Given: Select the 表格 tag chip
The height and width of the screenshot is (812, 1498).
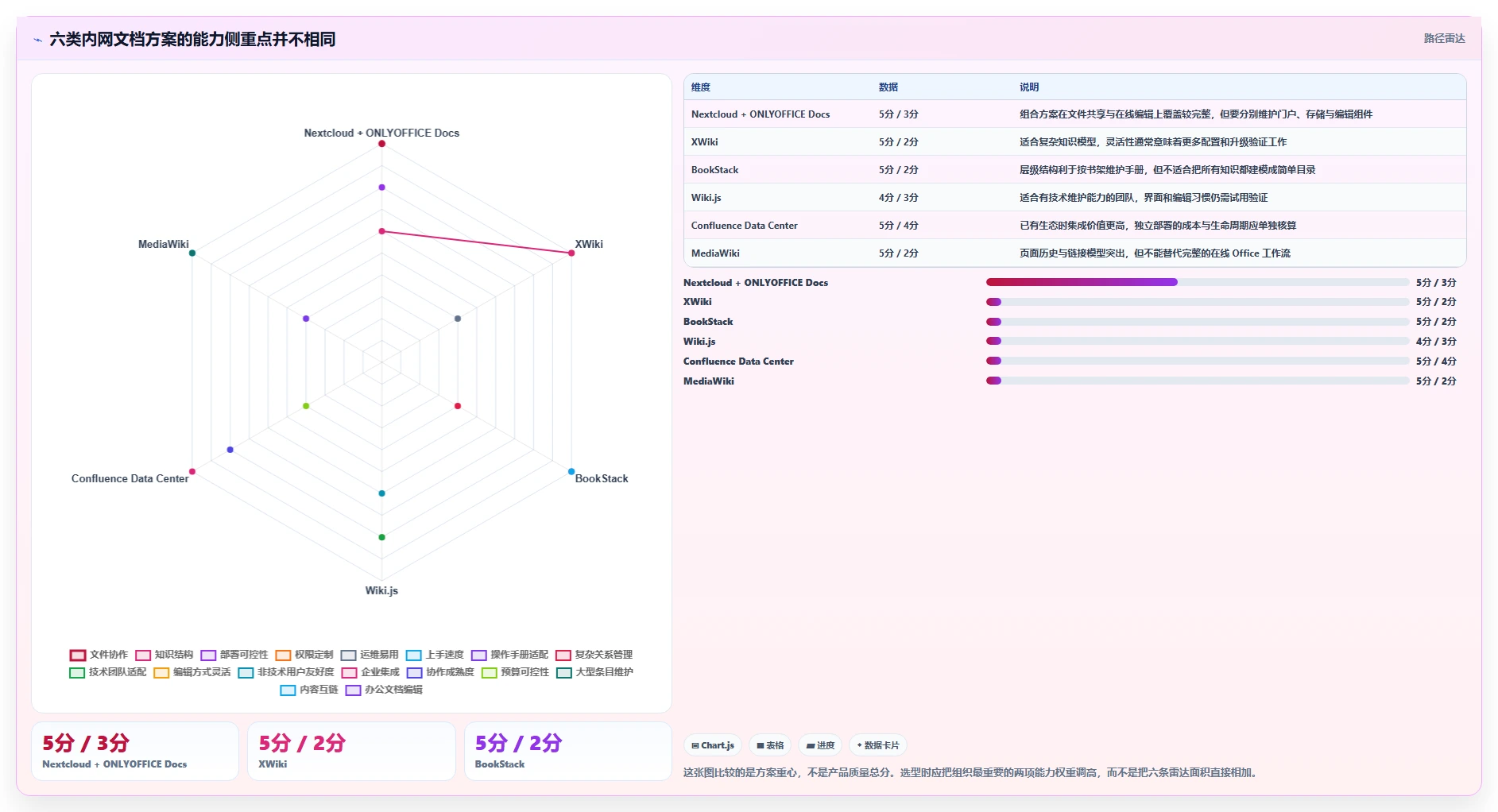Looking at the screenshot, I should coord(770,745).
